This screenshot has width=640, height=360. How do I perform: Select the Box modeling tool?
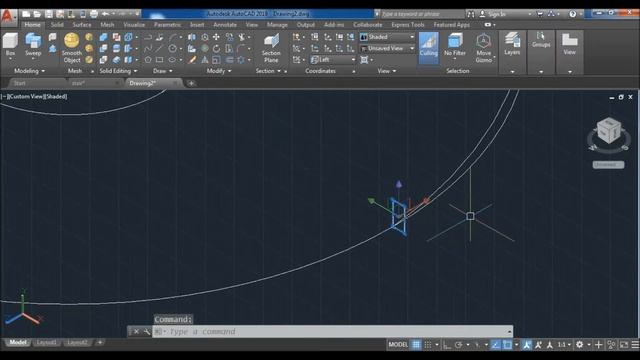pyautogui.click(x=10, y=45)
